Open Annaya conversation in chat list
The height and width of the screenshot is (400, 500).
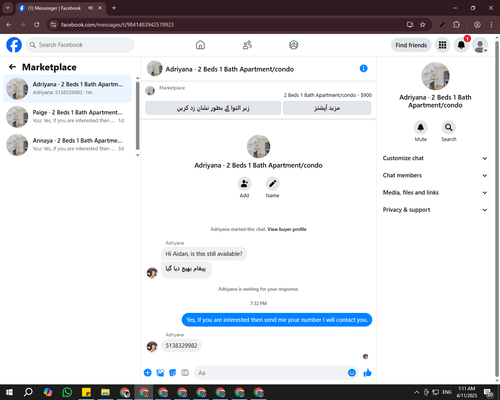(x=67, y=145)
